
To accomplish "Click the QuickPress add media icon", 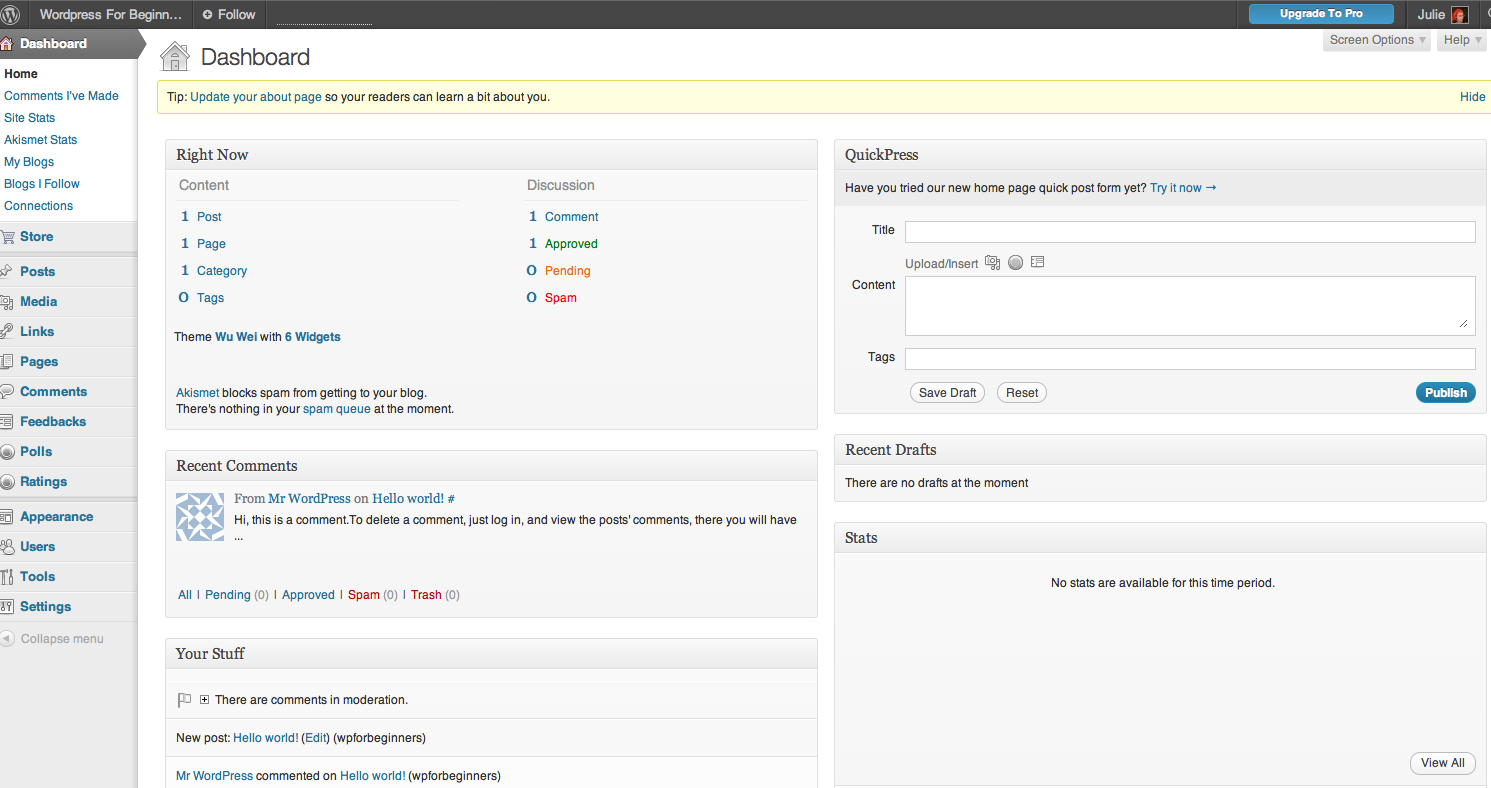I will 992,263.
